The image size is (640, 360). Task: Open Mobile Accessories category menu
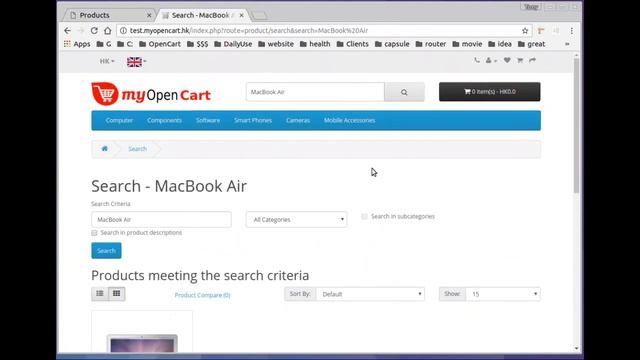tap(349, 120)
